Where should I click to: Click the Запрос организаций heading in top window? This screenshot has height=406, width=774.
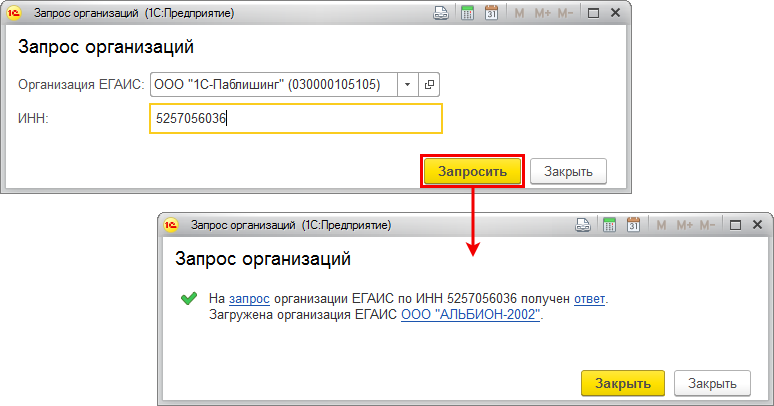(106, 47)
